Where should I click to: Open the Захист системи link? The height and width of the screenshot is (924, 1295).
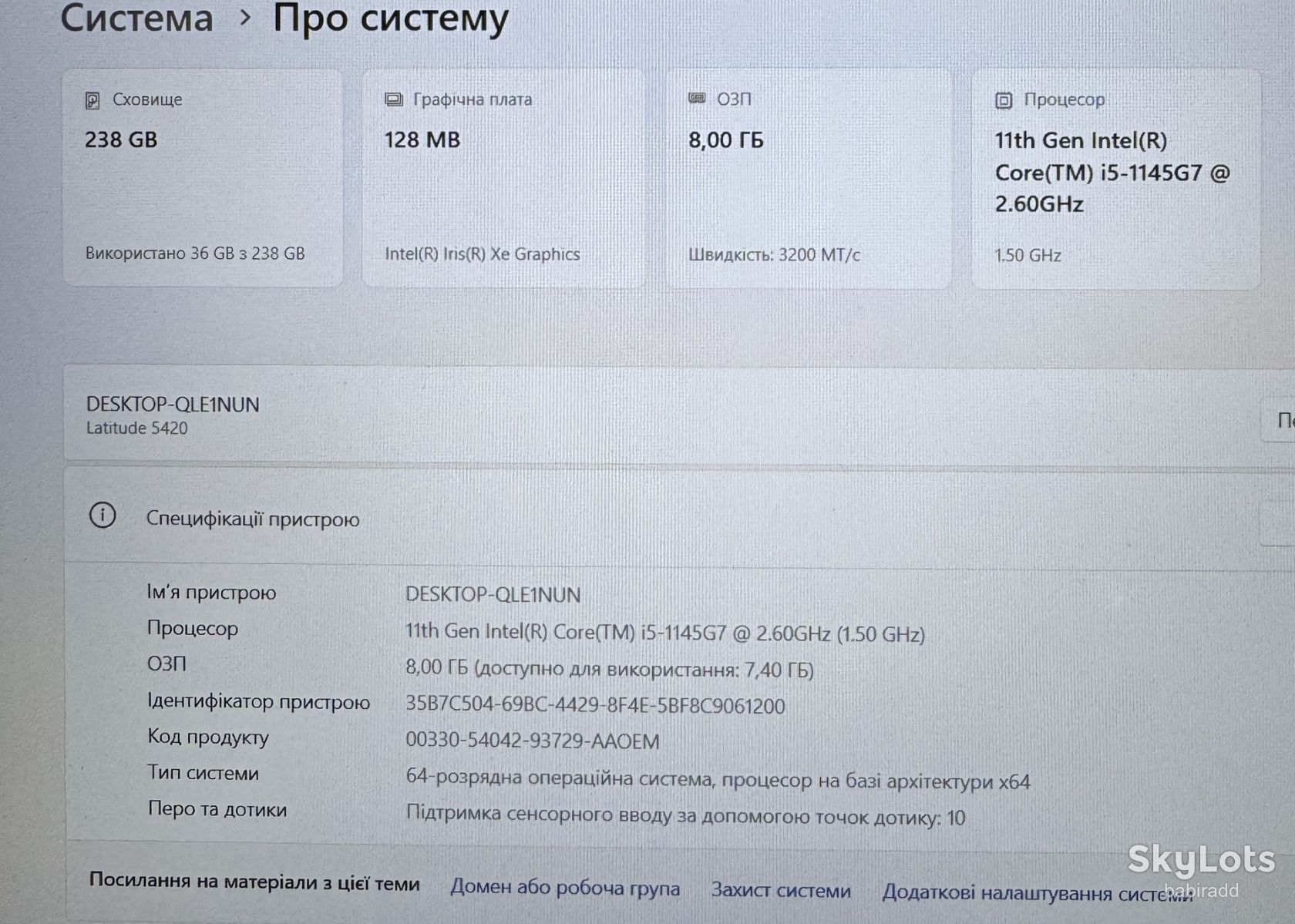(781, 890)
